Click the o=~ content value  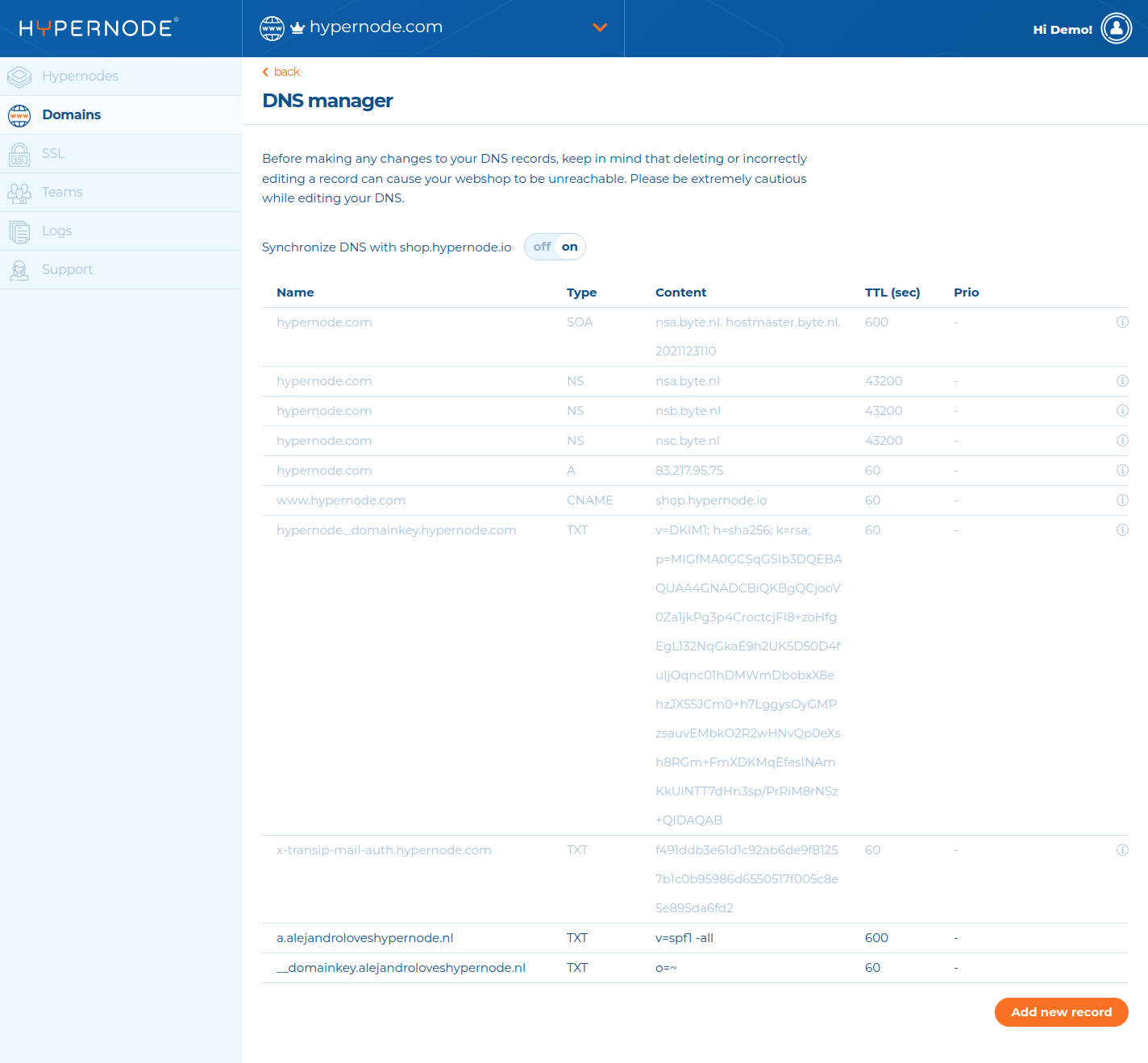pos(666,968)
